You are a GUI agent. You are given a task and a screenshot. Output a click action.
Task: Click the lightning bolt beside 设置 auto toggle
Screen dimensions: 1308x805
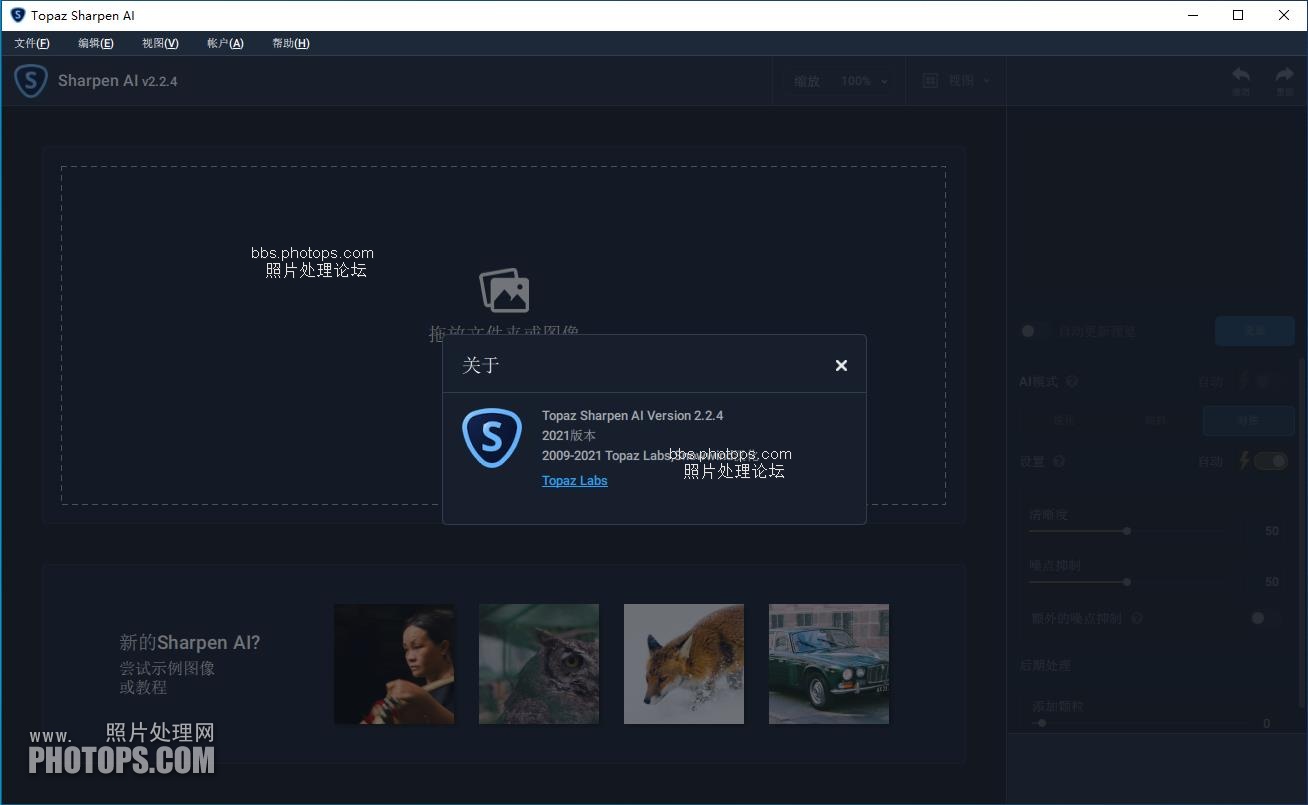(1245, 460)
